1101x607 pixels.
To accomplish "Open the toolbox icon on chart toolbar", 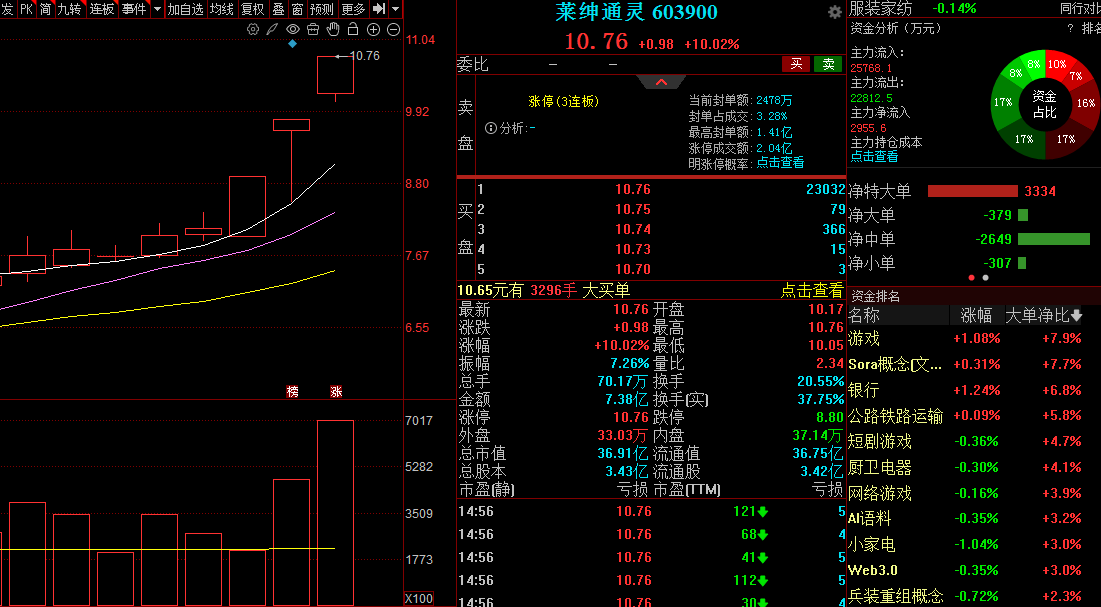I will click(313, 30).
